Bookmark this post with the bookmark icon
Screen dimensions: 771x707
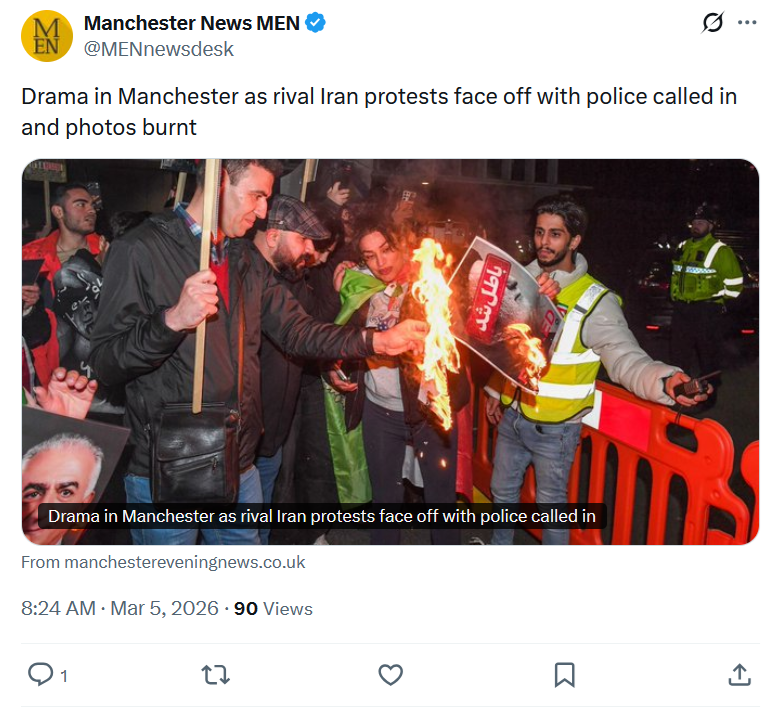pyautogui.click(x=564, y=675)
